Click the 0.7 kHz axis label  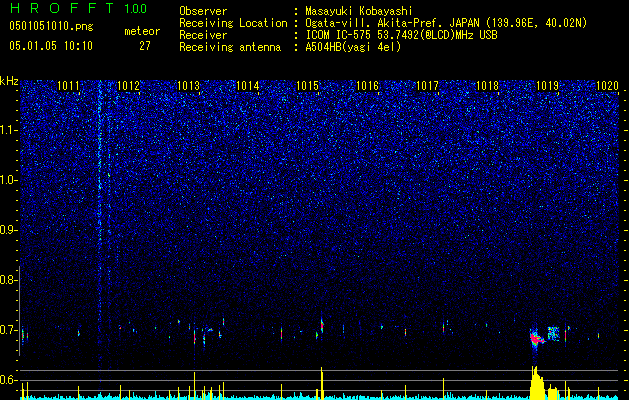[8, 330]
